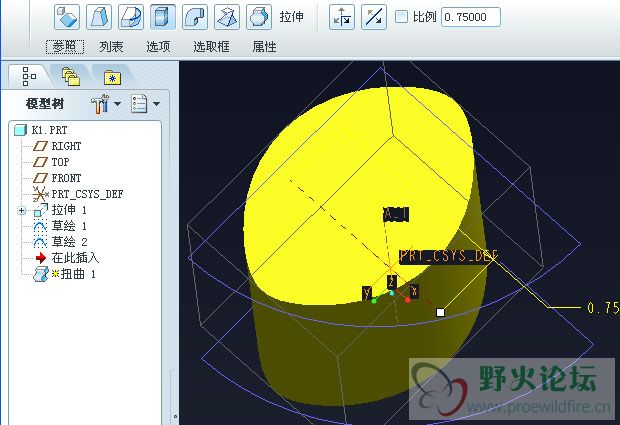This screenshot has width=620, height=425.
Task: Click the 0.75 dimension label in viewport
Action: pos(603,308)
